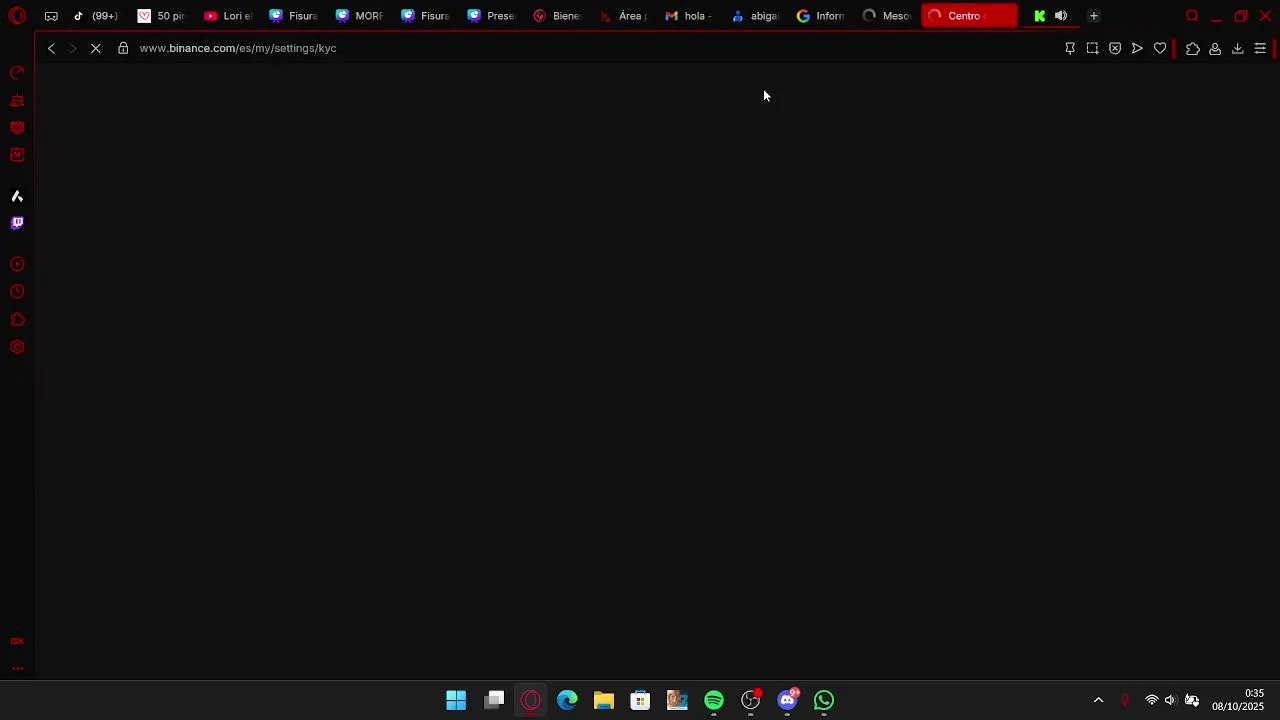
Task: Open the Extensions cube icon in sidebar
Action: click(x=17, y=320)
